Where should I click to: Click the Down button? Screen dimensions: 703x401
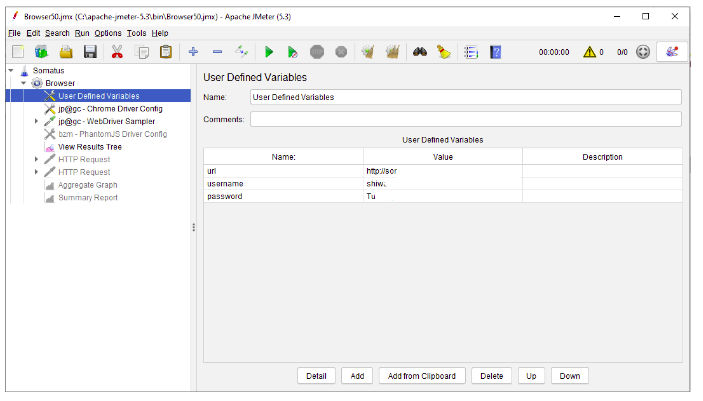coord(570,376)
